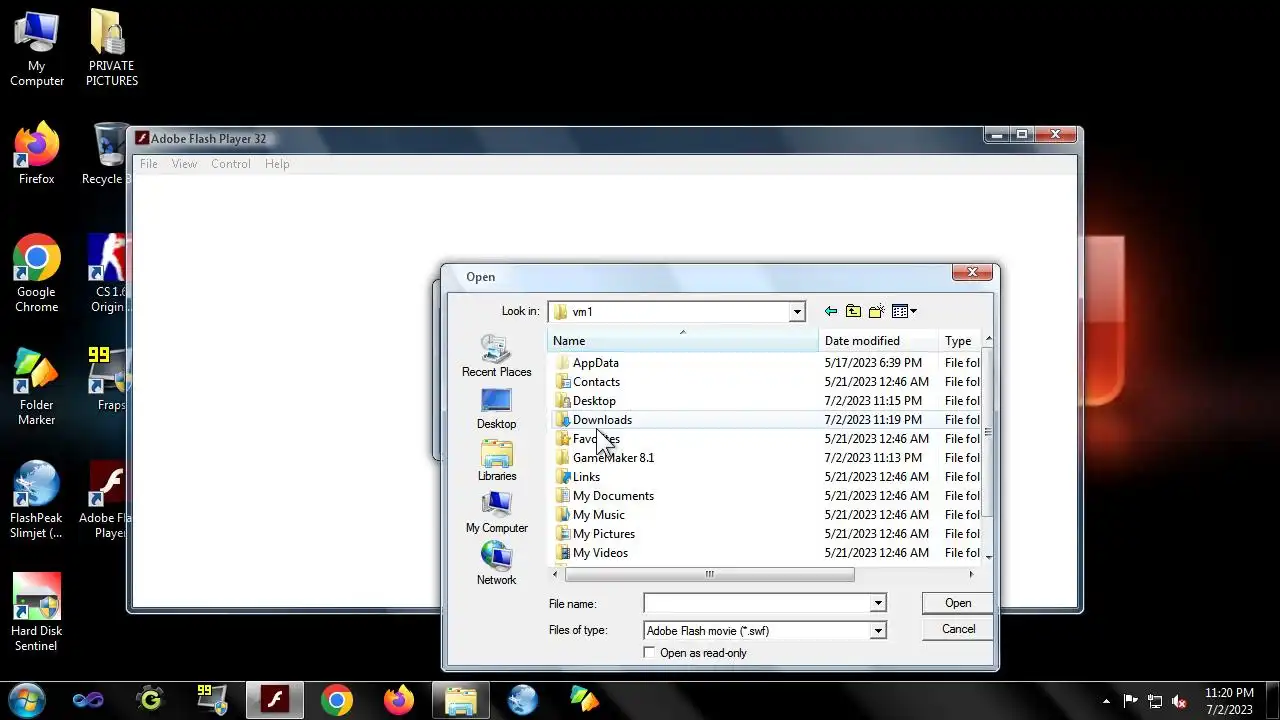Click date 7/2/2023 11:19 PM for Downloads
This screenshot has width=1280, height=720.
point(873,420)
